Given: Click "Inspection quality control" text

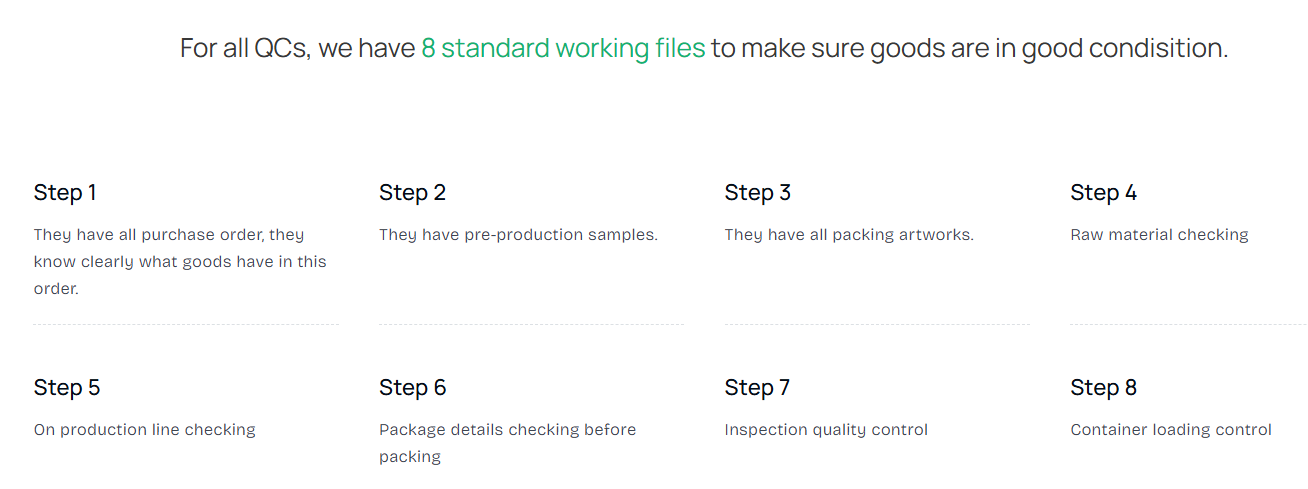Looking at the screenshot, I should click(826, 430).
